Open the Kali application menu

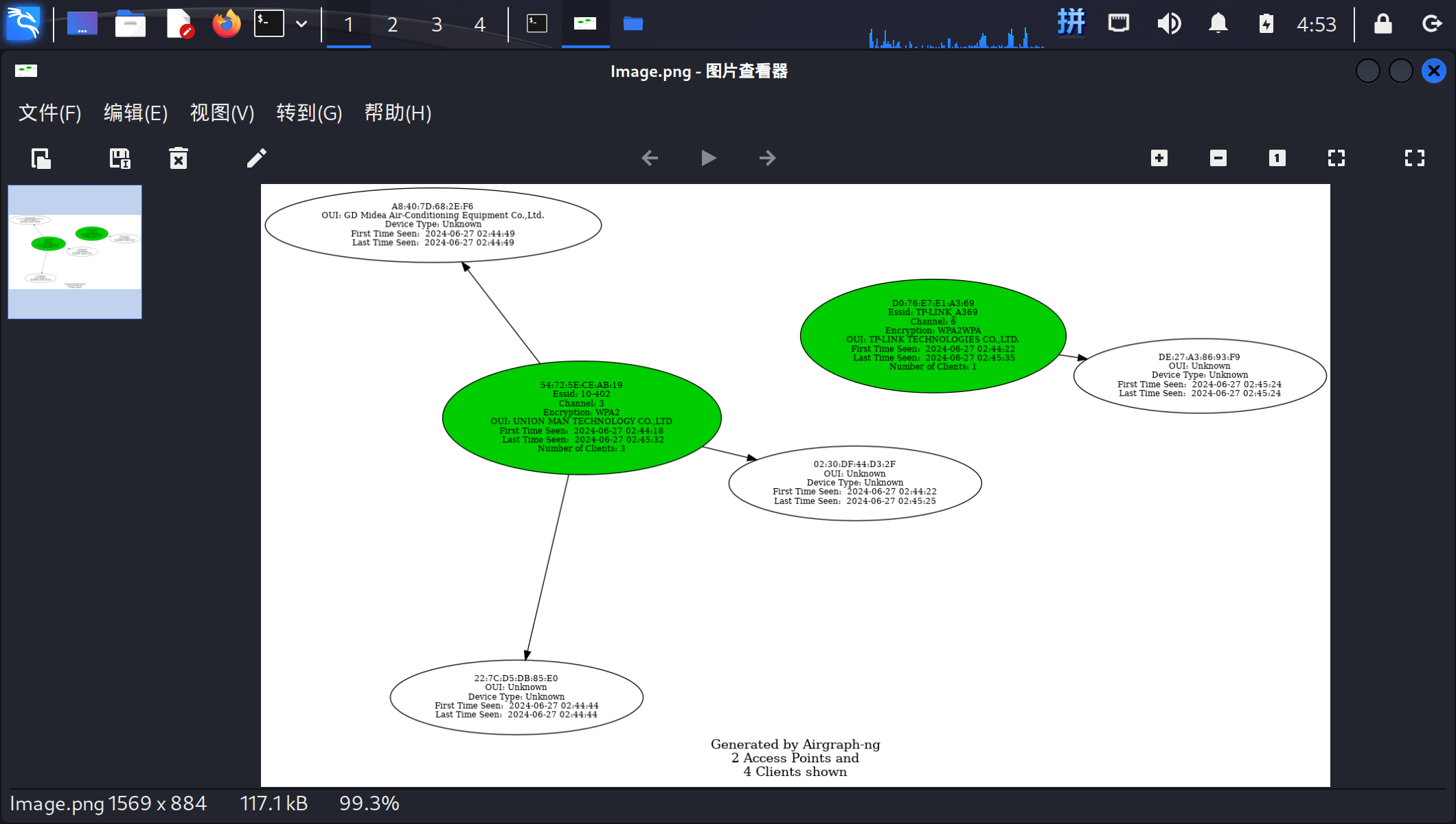[x=23, y=23]
